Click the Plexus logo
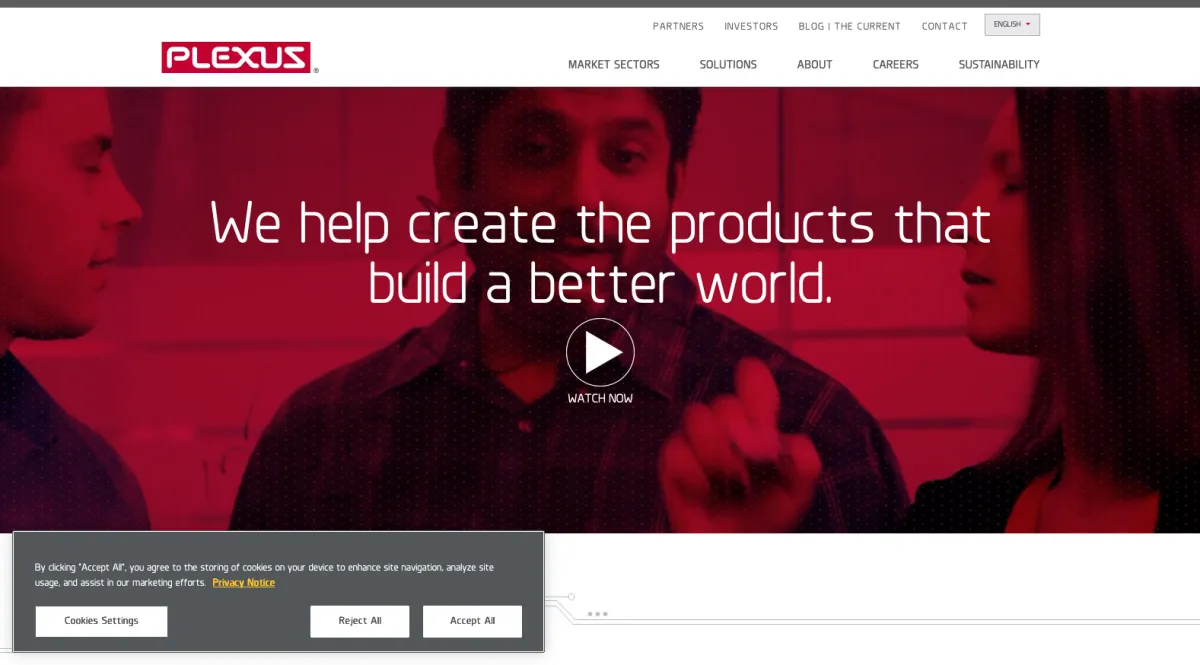The image size is (1200, 665). (x=239, y=58)
